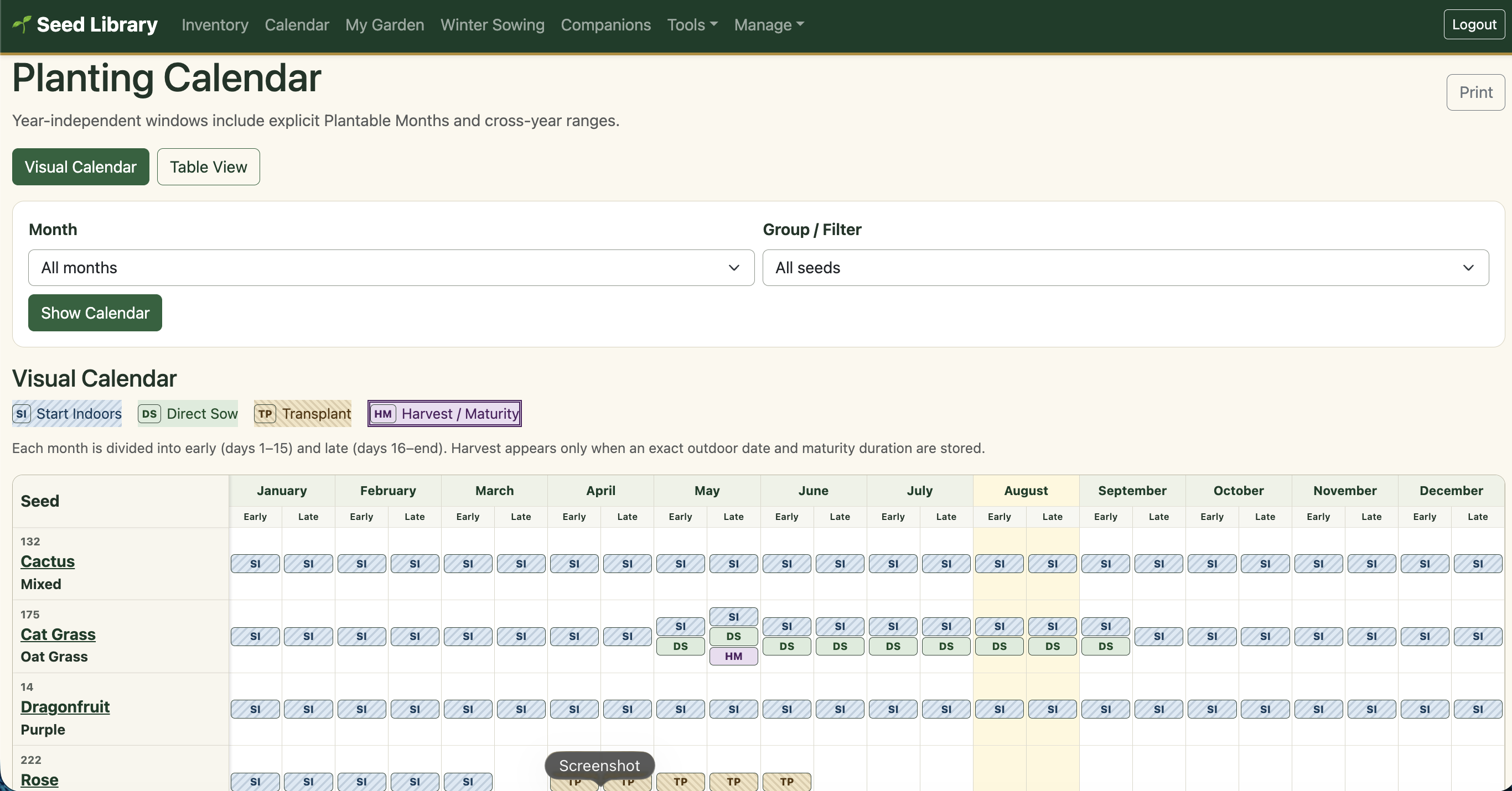Image resolution: width=1512 pixels, height=791 pixels.
Task: Click the 'Mixed' variety under Cactus
Action: [41, 584]
